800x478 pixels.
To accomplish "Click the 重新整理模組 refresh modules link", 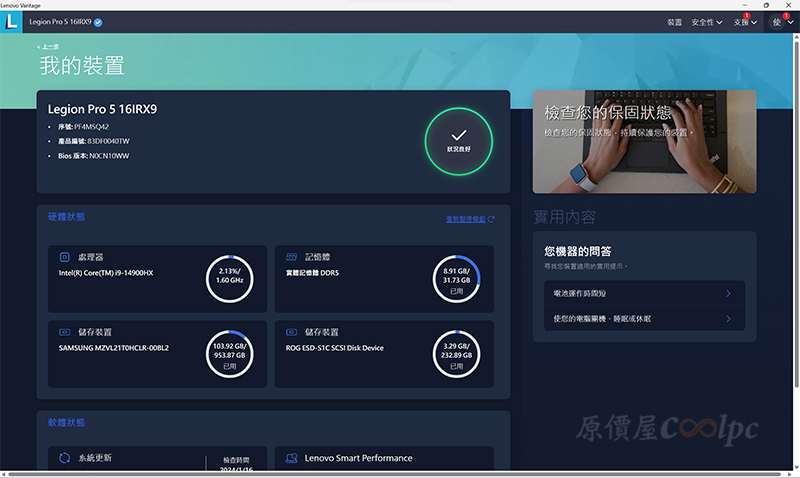I will coord(469,218).
